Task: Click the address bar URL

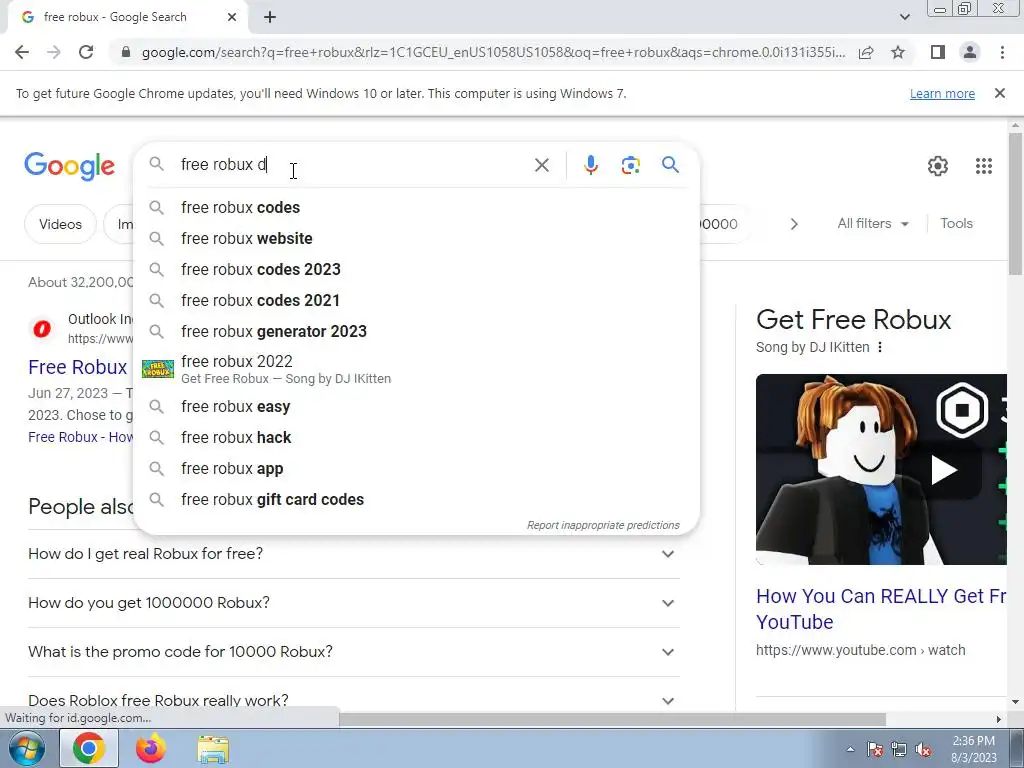Action: [493, 52]
